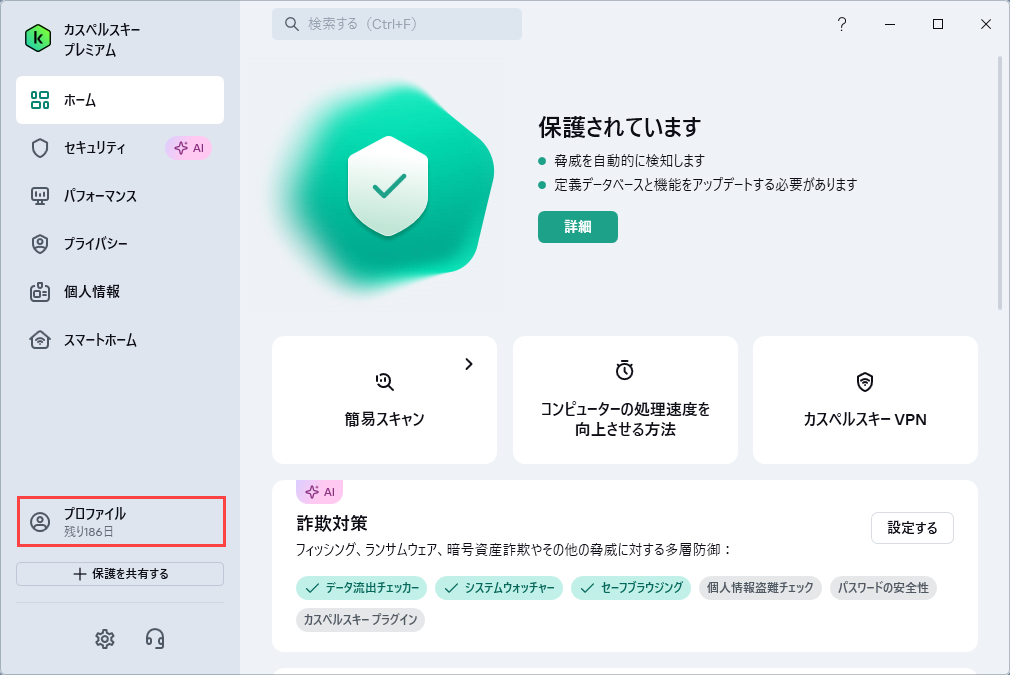1010x675 pixels.
Task: Click the smart home wifi-house icon
Action: point(40,339)
